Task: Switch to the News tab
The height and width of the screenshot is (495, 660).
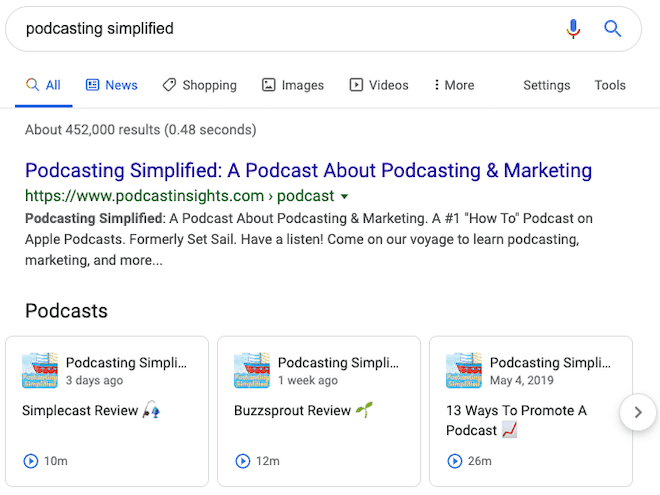Action: click(x=112, y=85)
